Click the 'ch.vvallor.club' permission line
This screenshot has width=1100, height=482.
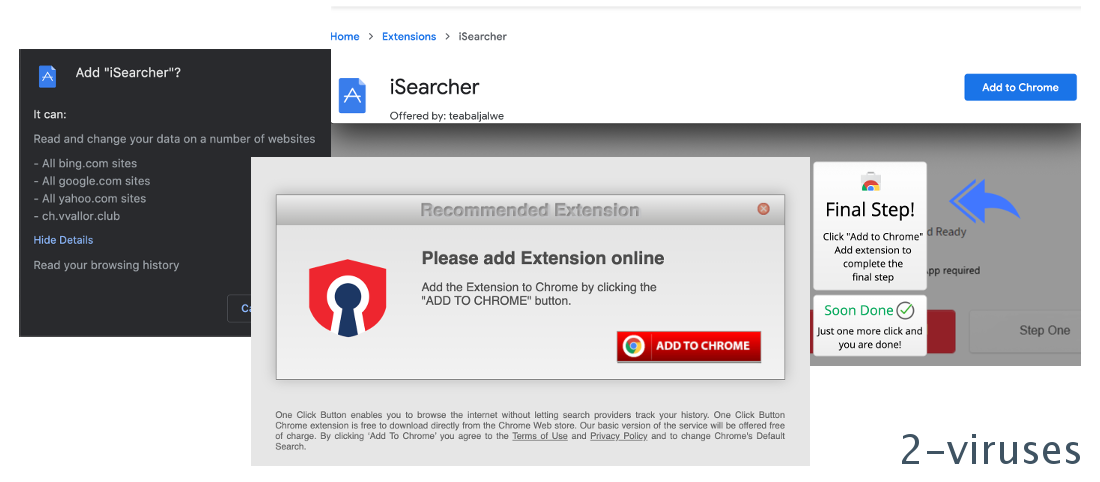pyautogui.click(x=76, y=216)
